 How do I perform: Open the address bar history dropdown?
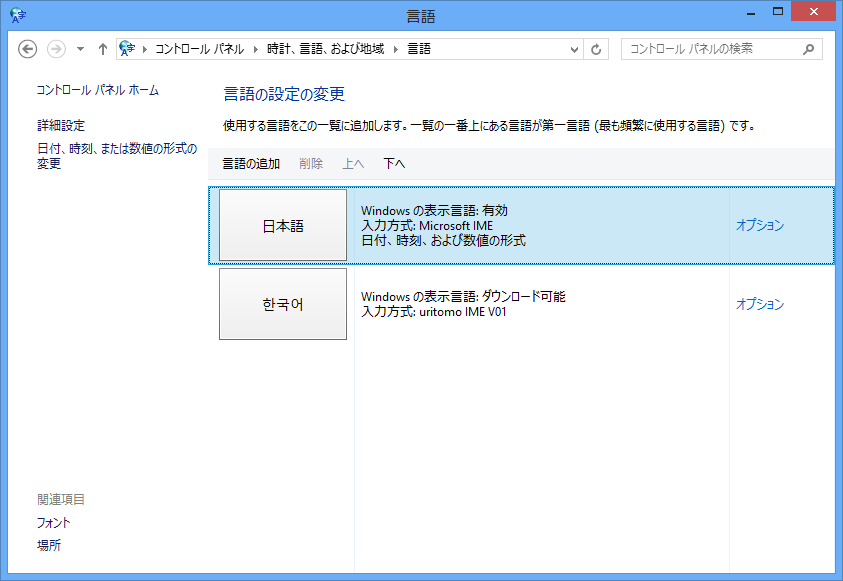tap(574, 49)
